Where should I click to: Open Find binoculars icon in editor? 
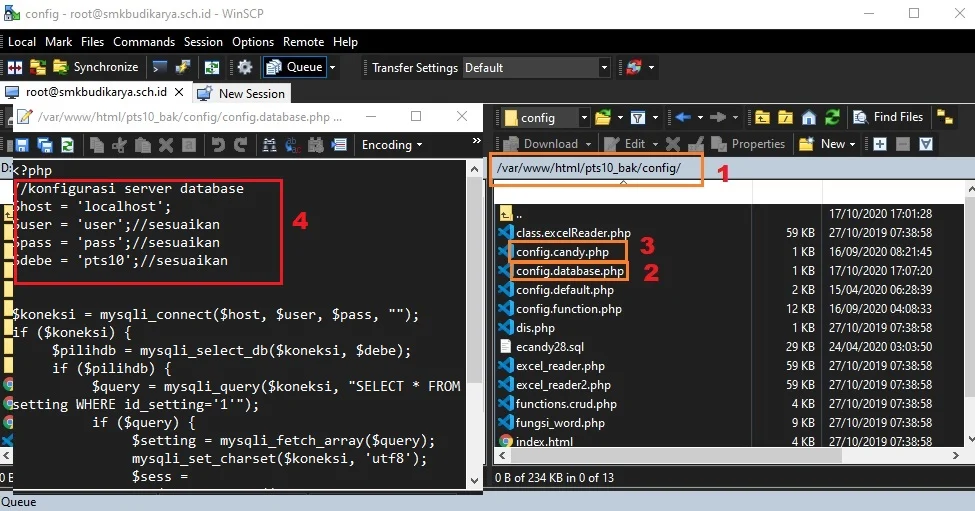pyautogui.click(x=269, y=145)
